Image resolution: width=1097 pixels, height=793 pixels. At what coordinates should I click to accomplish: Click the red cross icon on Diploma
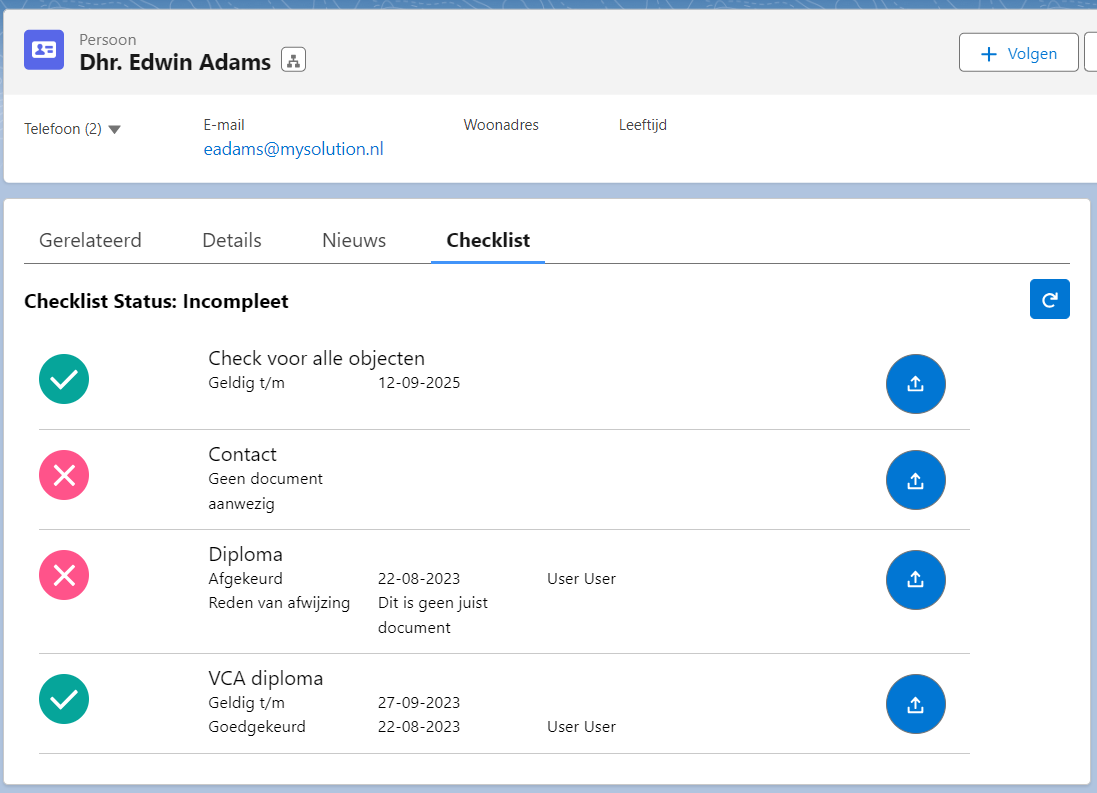(63, 575)
